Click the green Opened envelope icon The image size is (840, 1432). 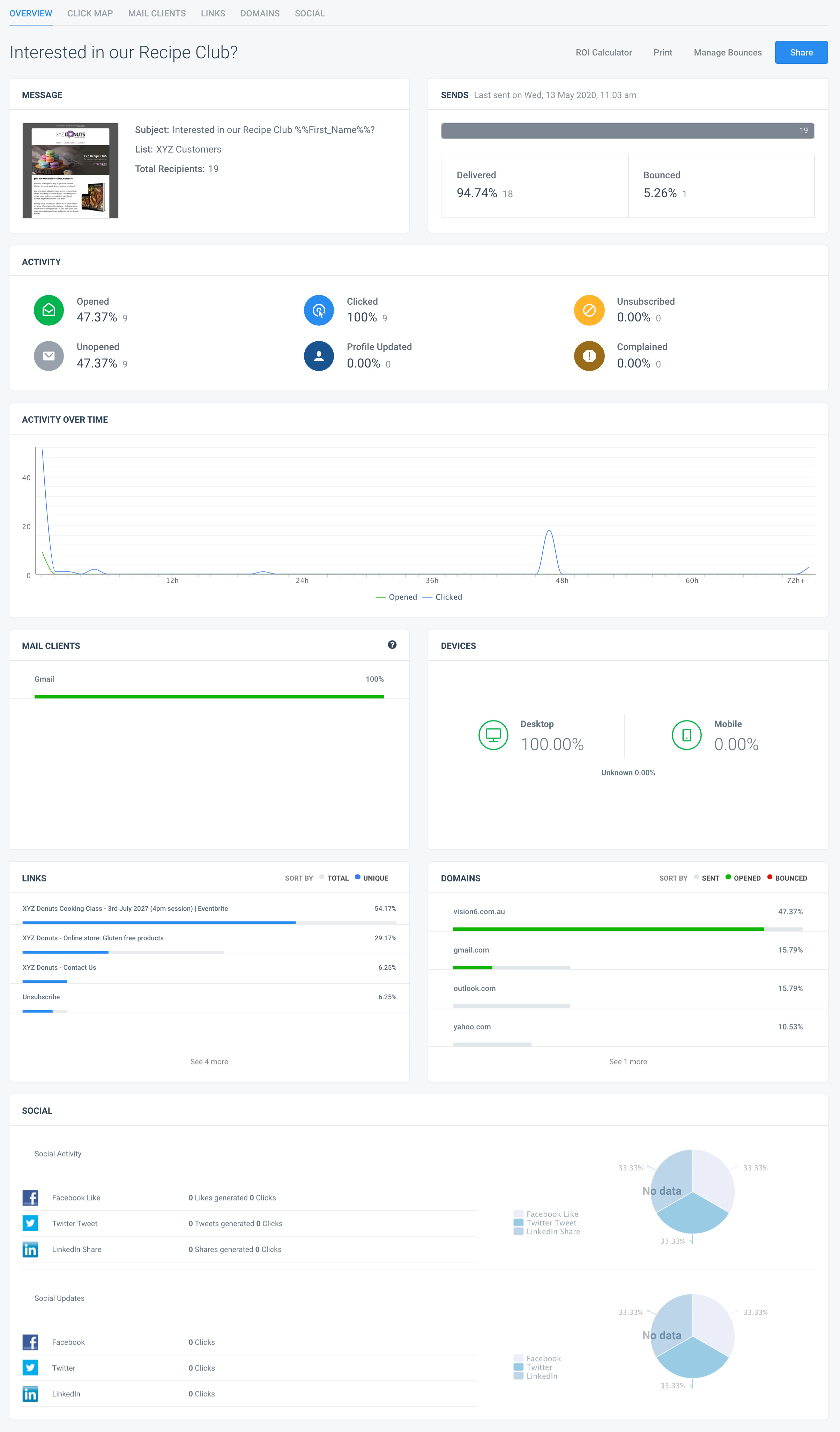[49, 310]
